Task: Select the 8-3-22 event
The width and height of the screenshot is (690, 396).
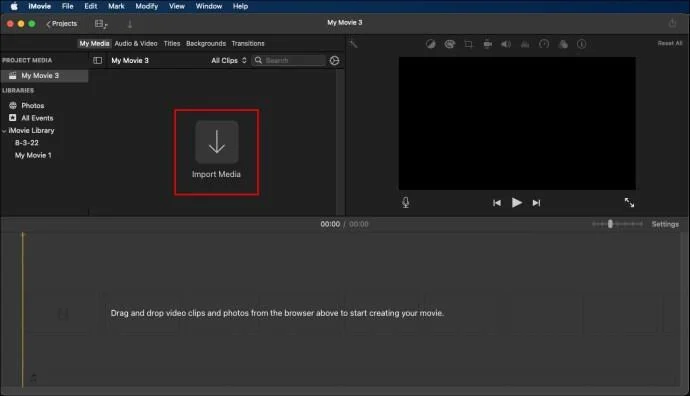Action: 26,143
